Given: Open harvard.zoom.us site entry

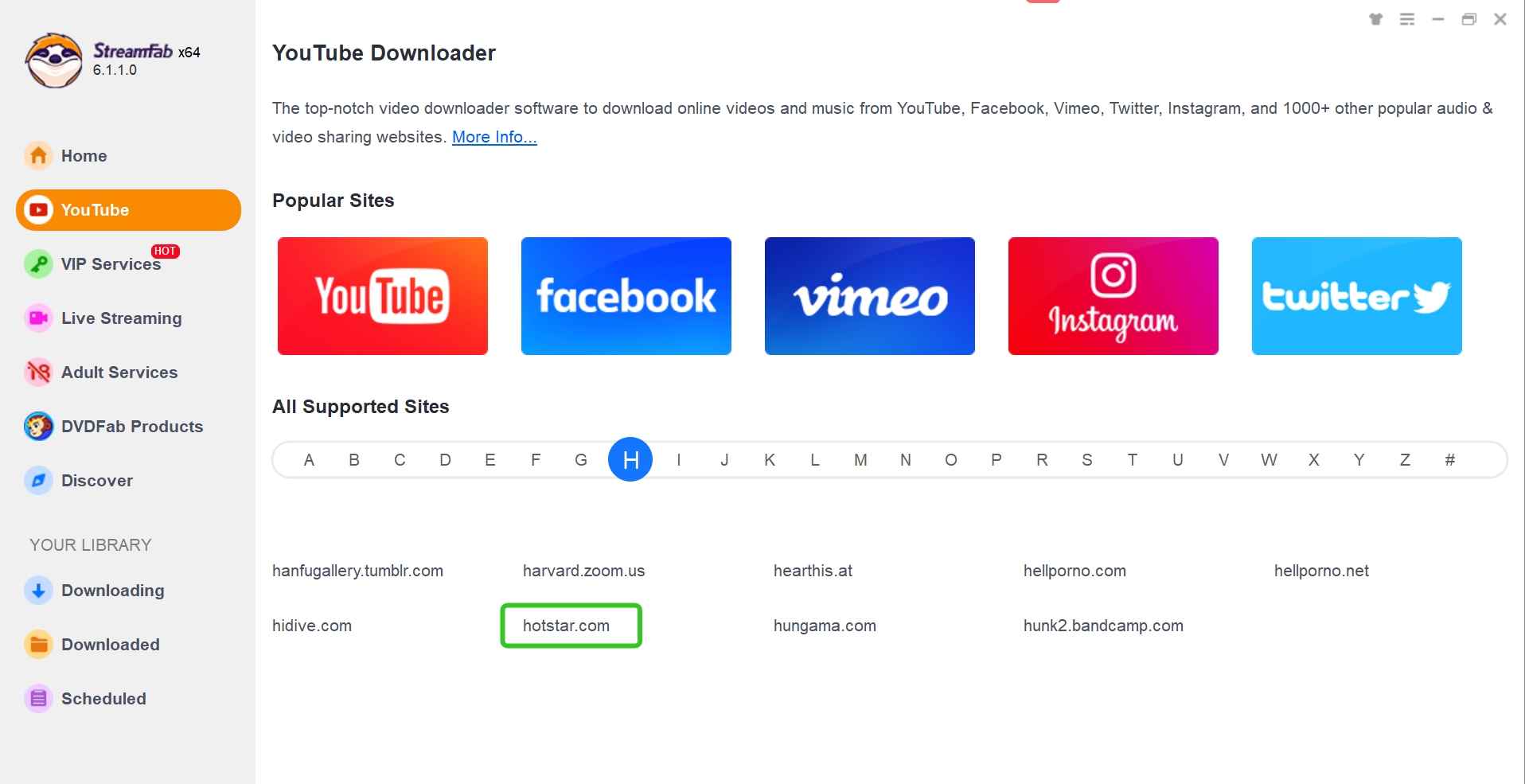Looking at the screenshot, I should coord(583,571).
